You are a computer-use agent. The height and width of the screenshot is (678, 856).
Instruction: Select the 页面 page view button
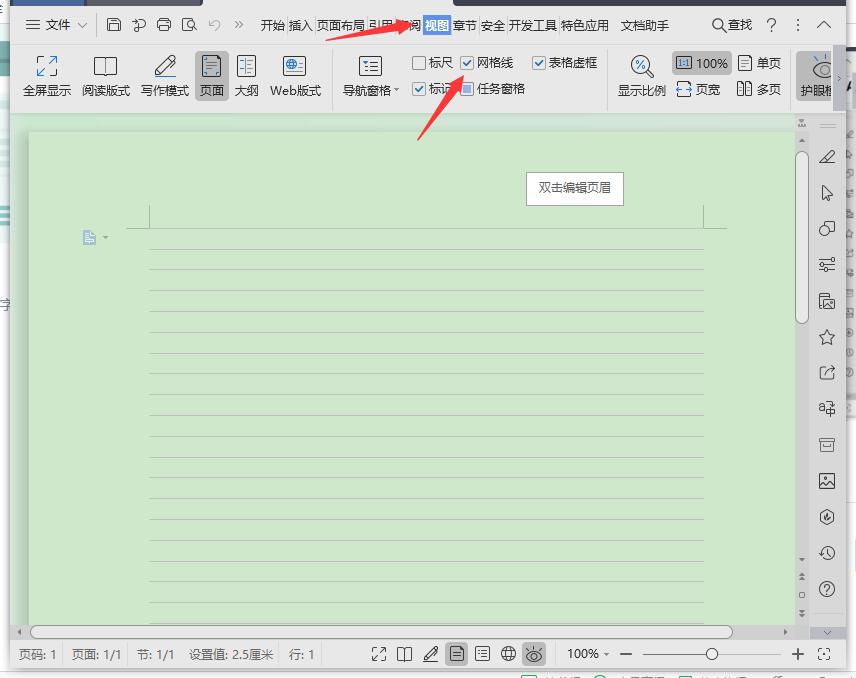211,76
